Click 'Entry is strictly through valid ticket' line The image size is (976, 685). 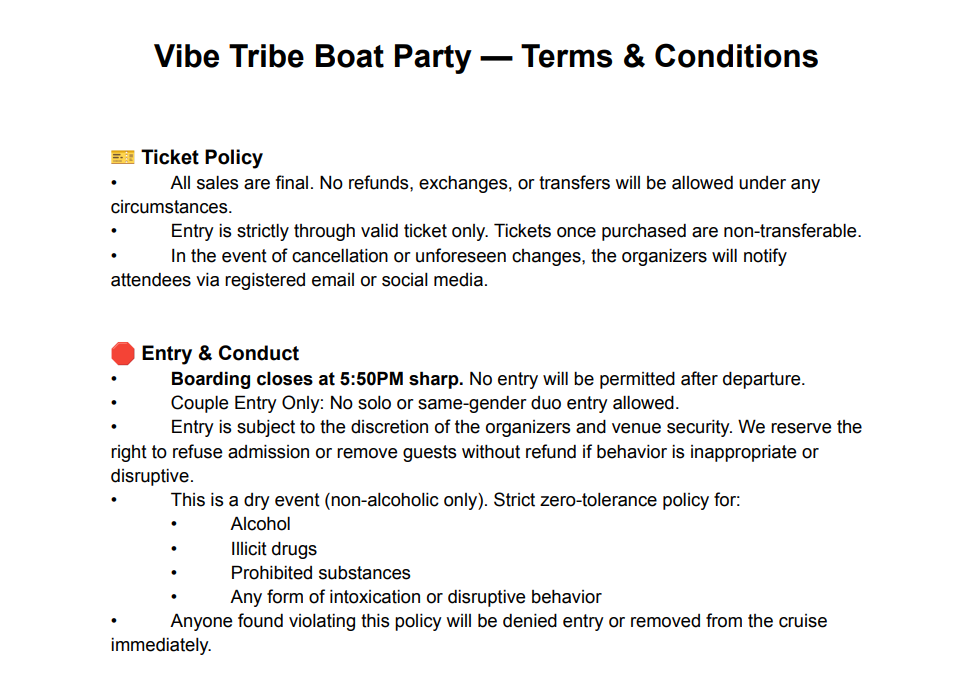pos(516,231)
